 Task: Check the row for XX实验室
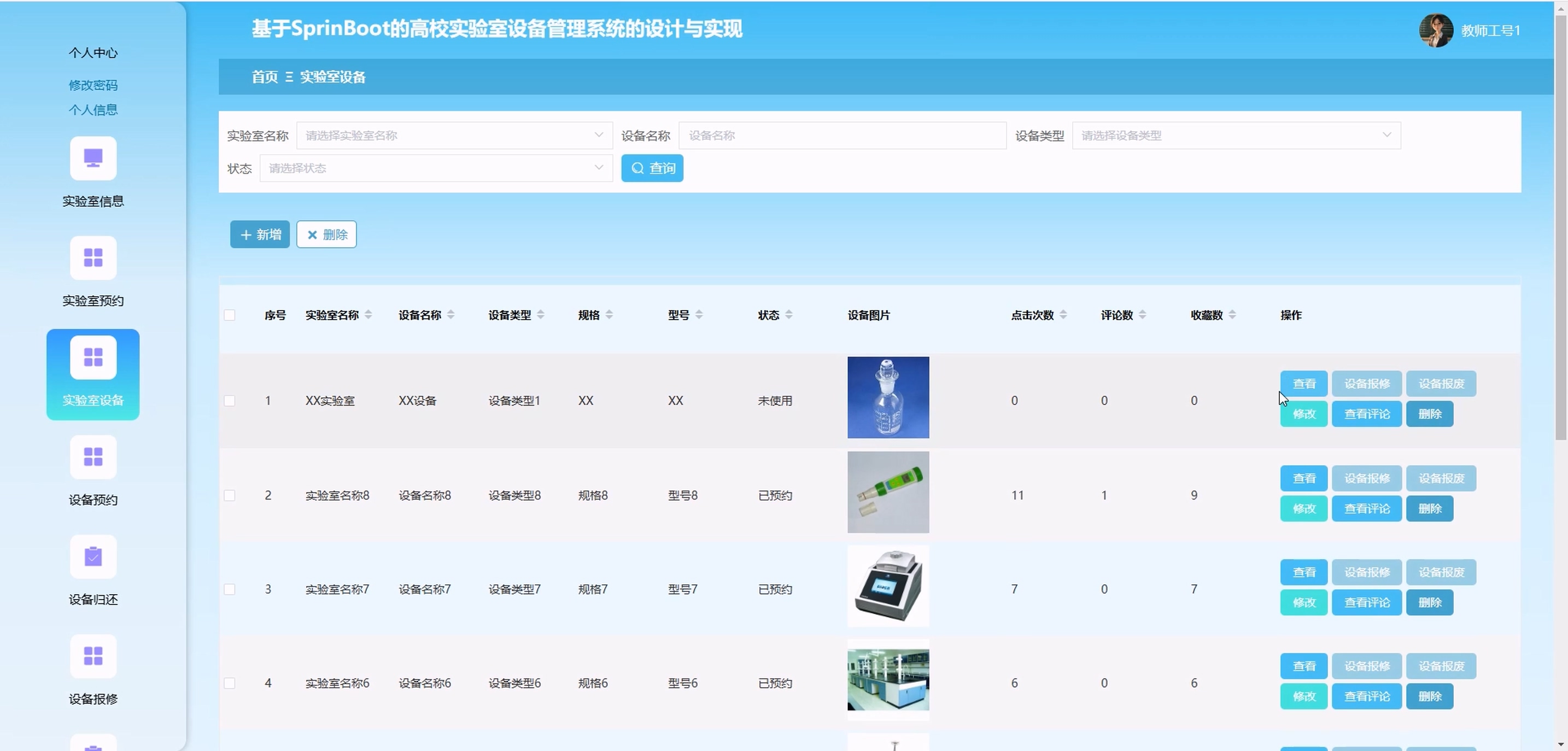(x=230, y=401)
